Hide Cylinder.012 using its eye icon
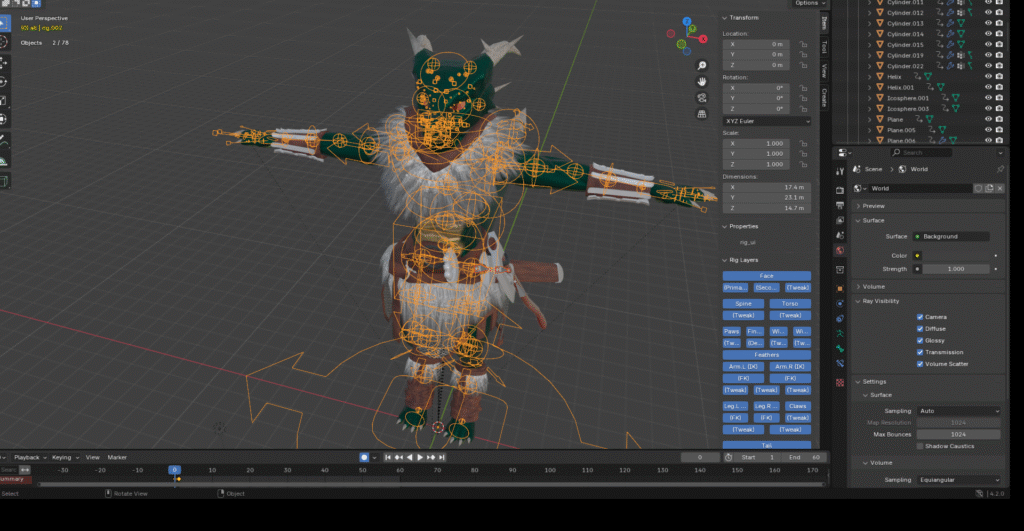The width and height of the screenshot is (1024, 531). pyautogui.click(x=988, y=13)
